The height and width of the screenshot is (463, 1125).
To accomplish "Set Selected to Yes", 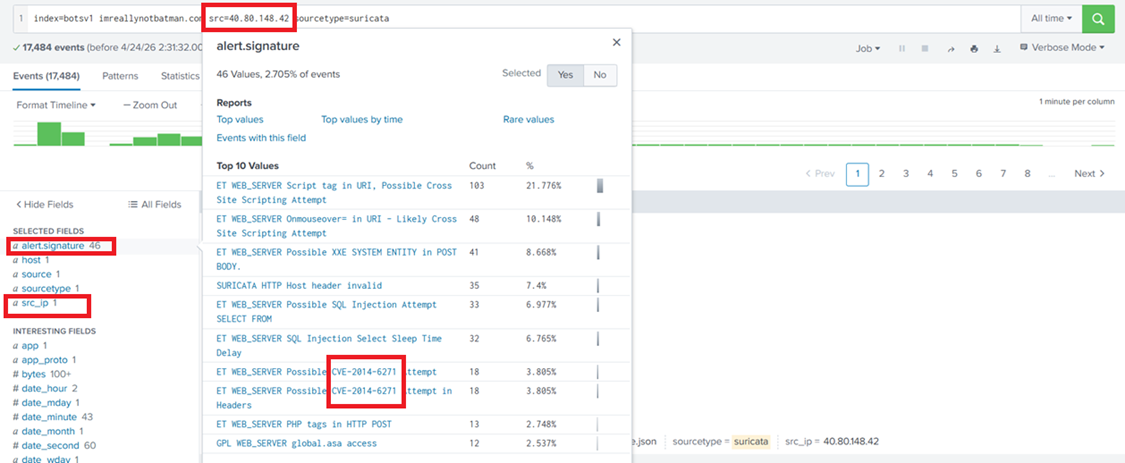I will pyautogui.click(x=565, y=75).
